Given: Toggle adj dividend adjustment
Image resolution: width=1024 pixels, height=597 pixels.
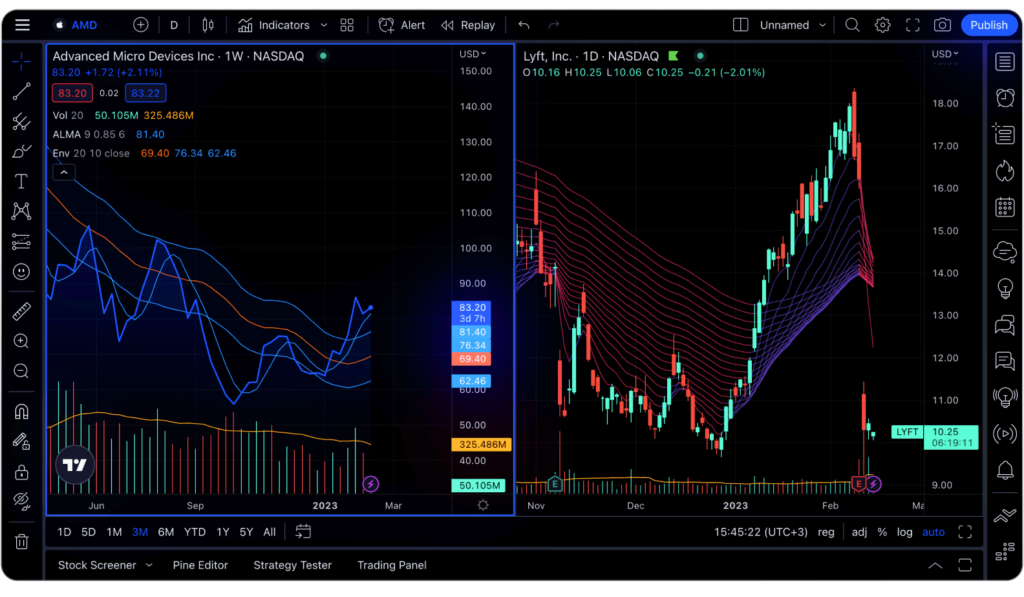Looking at the screenshot, I should (859, 532).
